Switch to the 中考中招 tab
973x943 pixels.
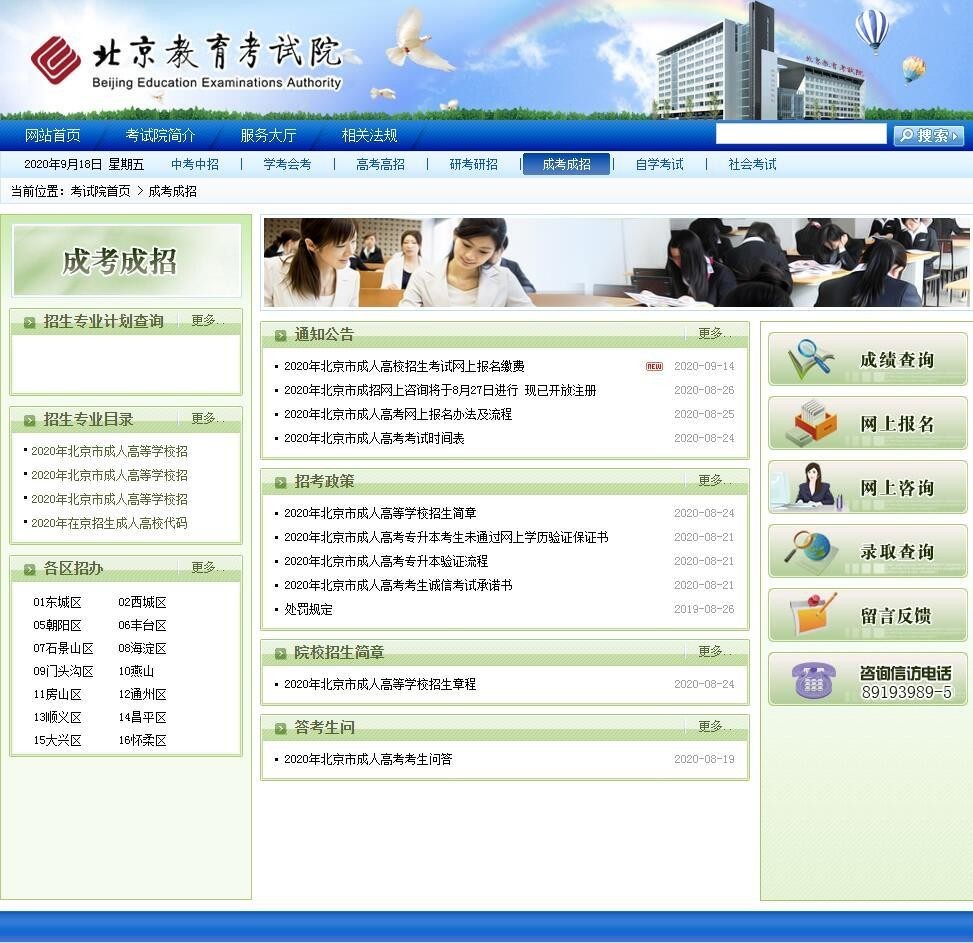pos(195,164)
